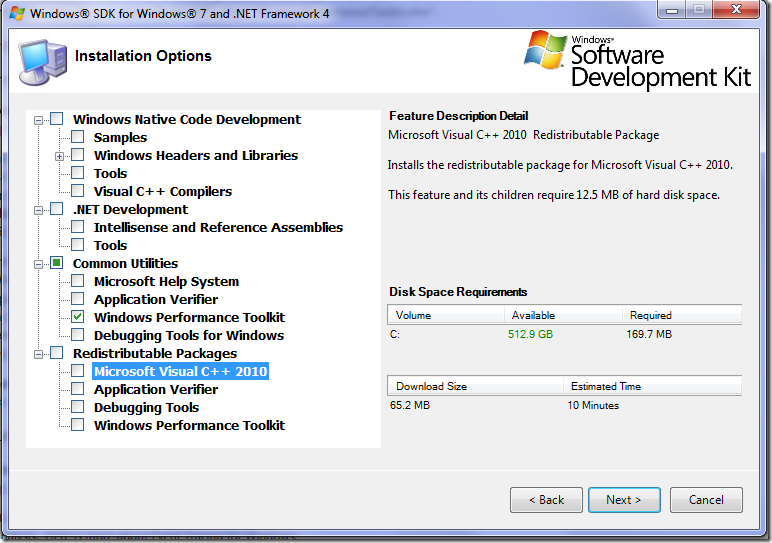
Task: Select the Microsoft Help System item
Action: [166, 282]
